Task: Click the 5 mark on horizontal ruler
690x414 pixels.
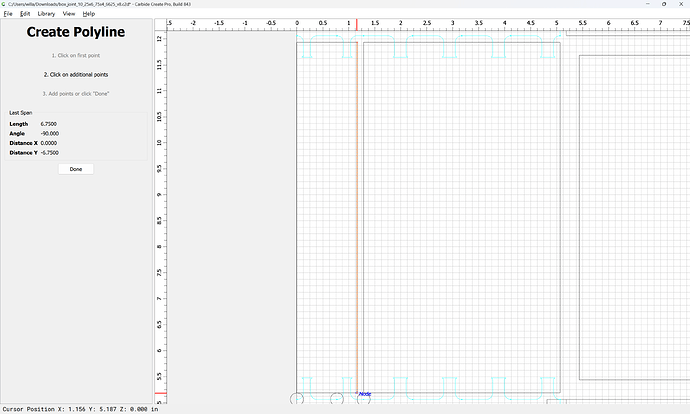Action: 557,23
